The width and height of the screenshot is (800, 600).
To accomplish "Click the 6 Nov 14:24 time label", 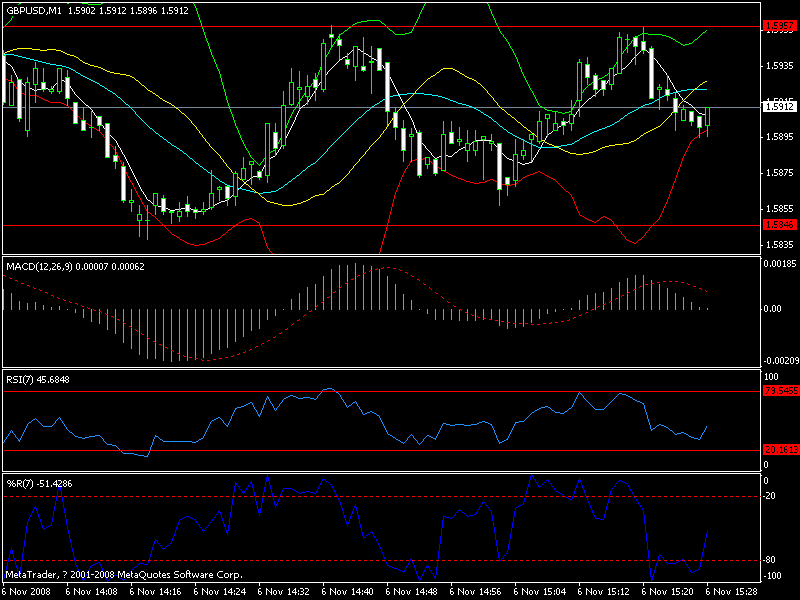I will point(220,592).
